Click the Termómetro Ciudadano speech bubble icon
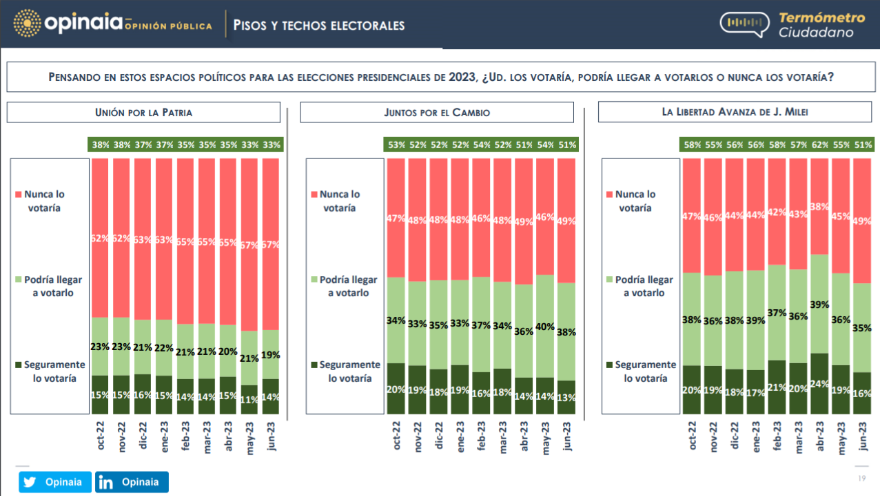Viewport: 880px width, 496px height. point(748,24)
